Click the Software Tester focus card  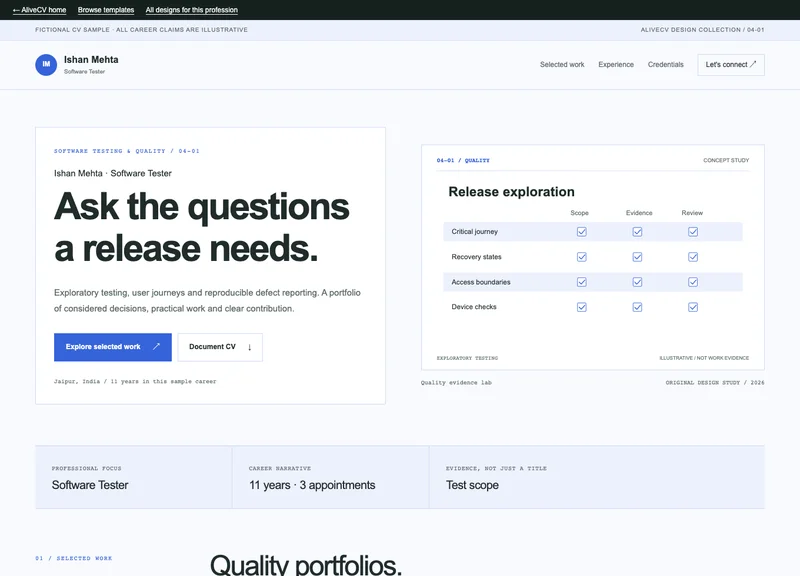point(134,478)
